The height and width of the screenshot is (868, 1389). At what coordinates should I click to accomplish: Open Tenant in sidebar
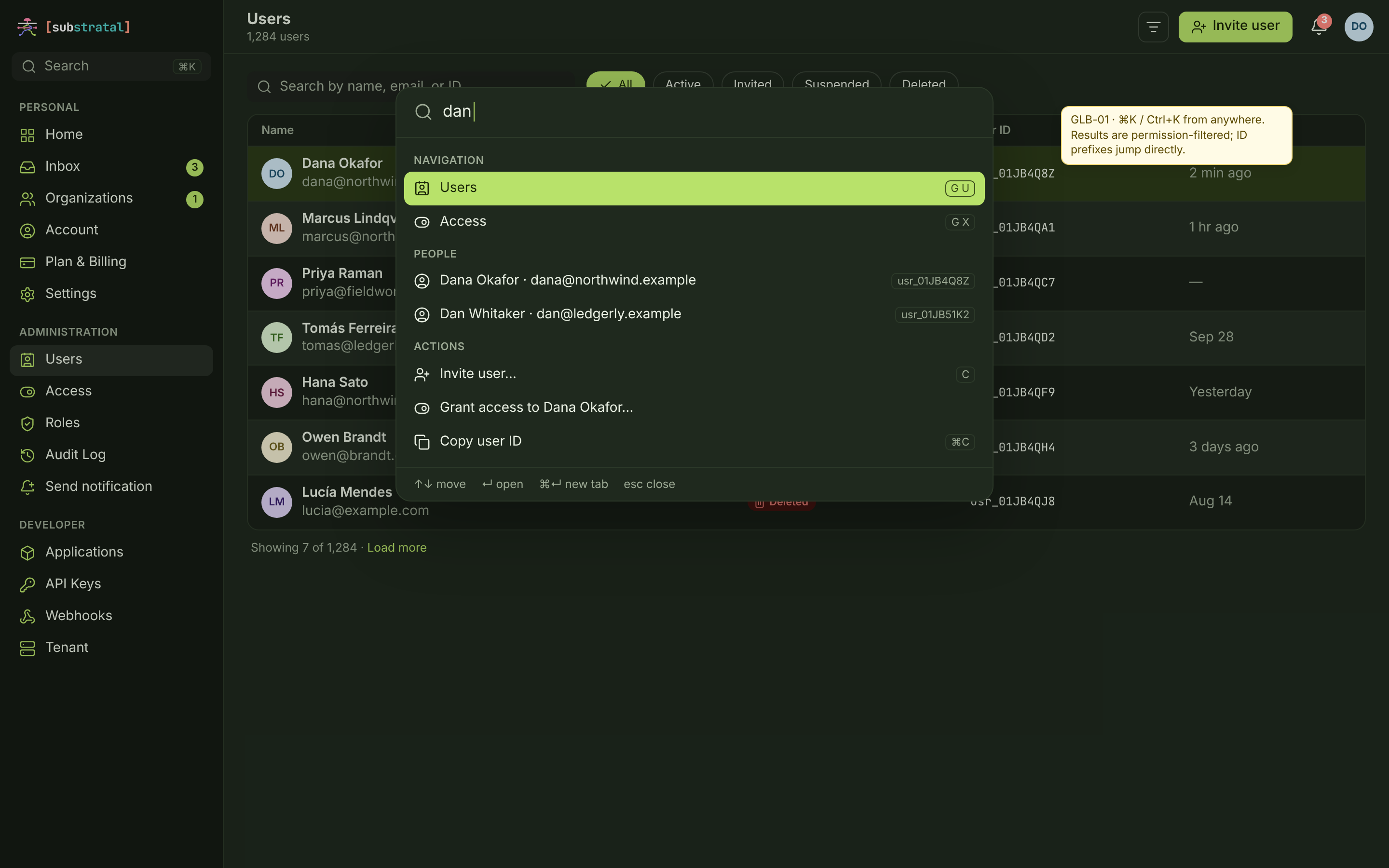coord(111,648)
